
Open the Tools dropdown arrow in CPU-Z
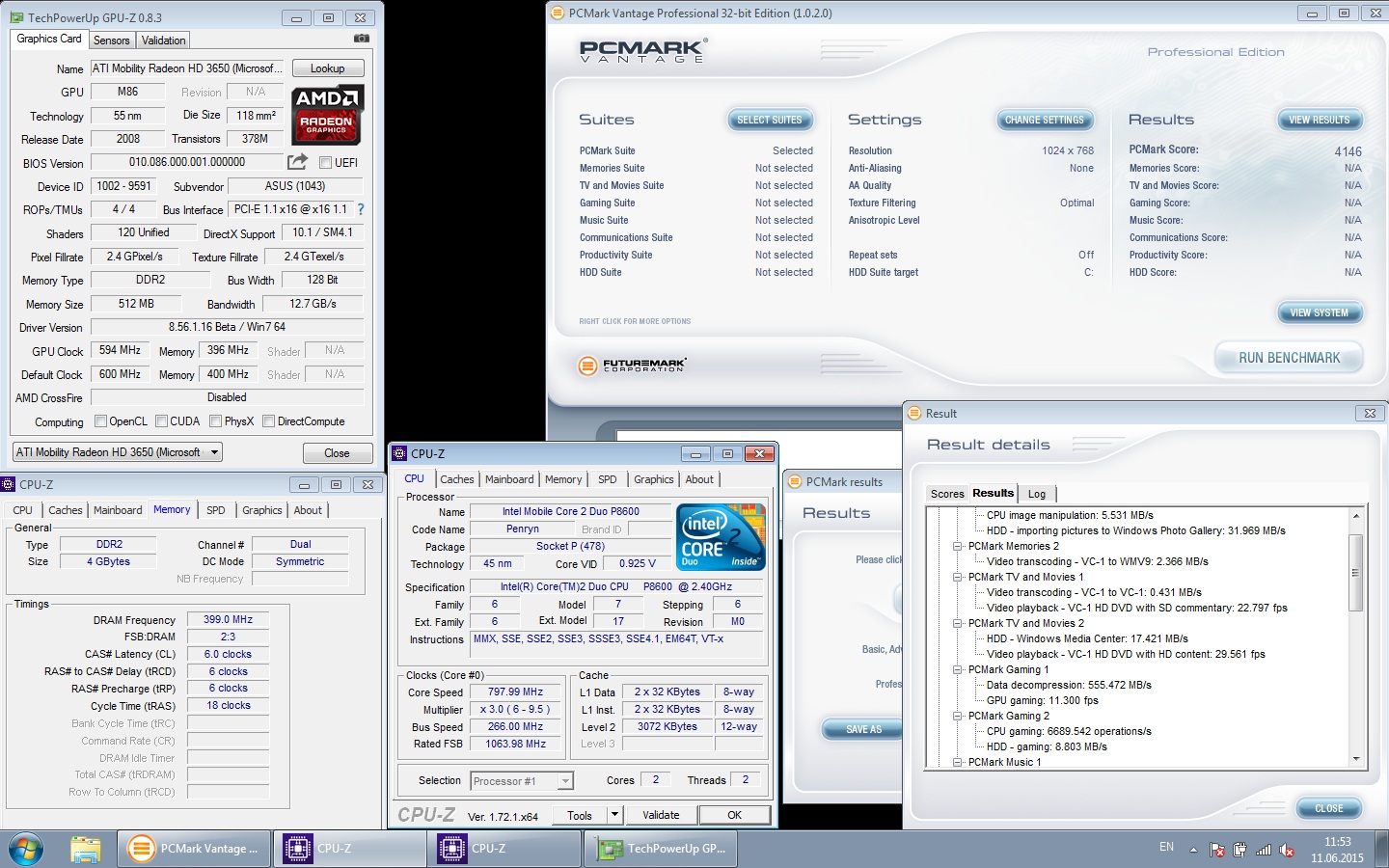point(613,815)
